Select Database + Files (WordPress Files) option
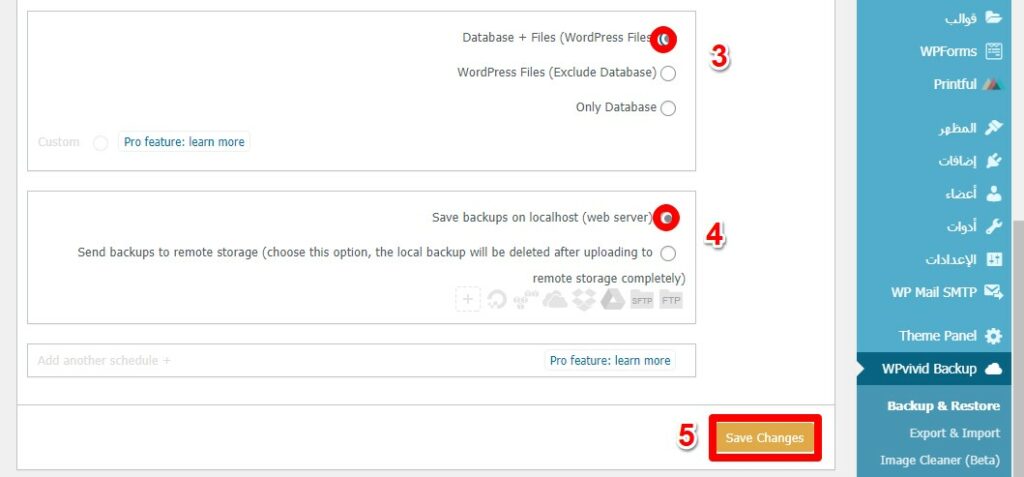 point(664,39)
